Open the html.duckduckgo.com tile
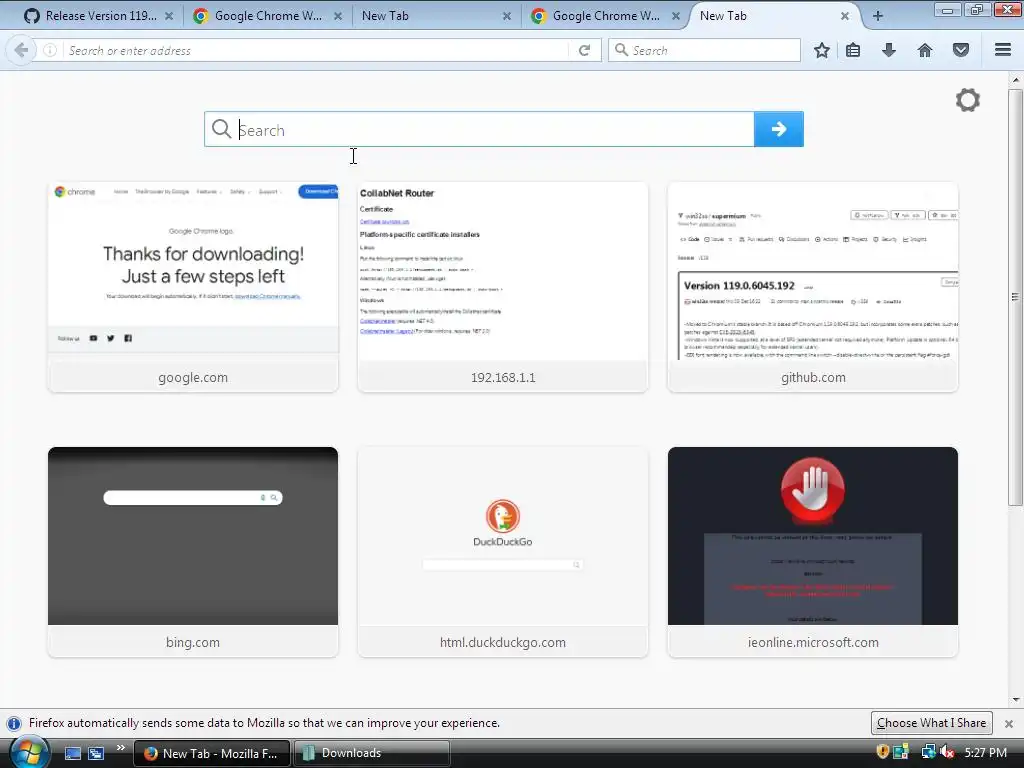 click(x=503, y=552)
